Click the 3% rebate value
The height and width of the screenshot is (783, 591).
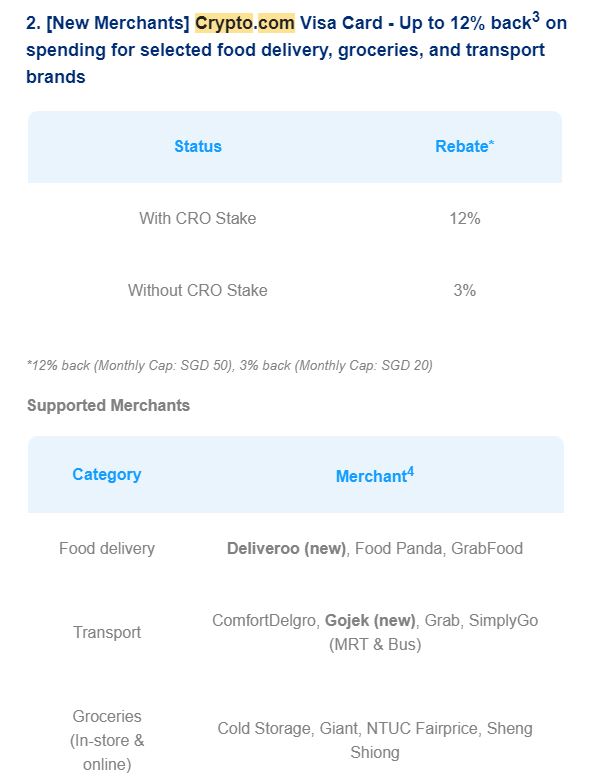[465, 290]
